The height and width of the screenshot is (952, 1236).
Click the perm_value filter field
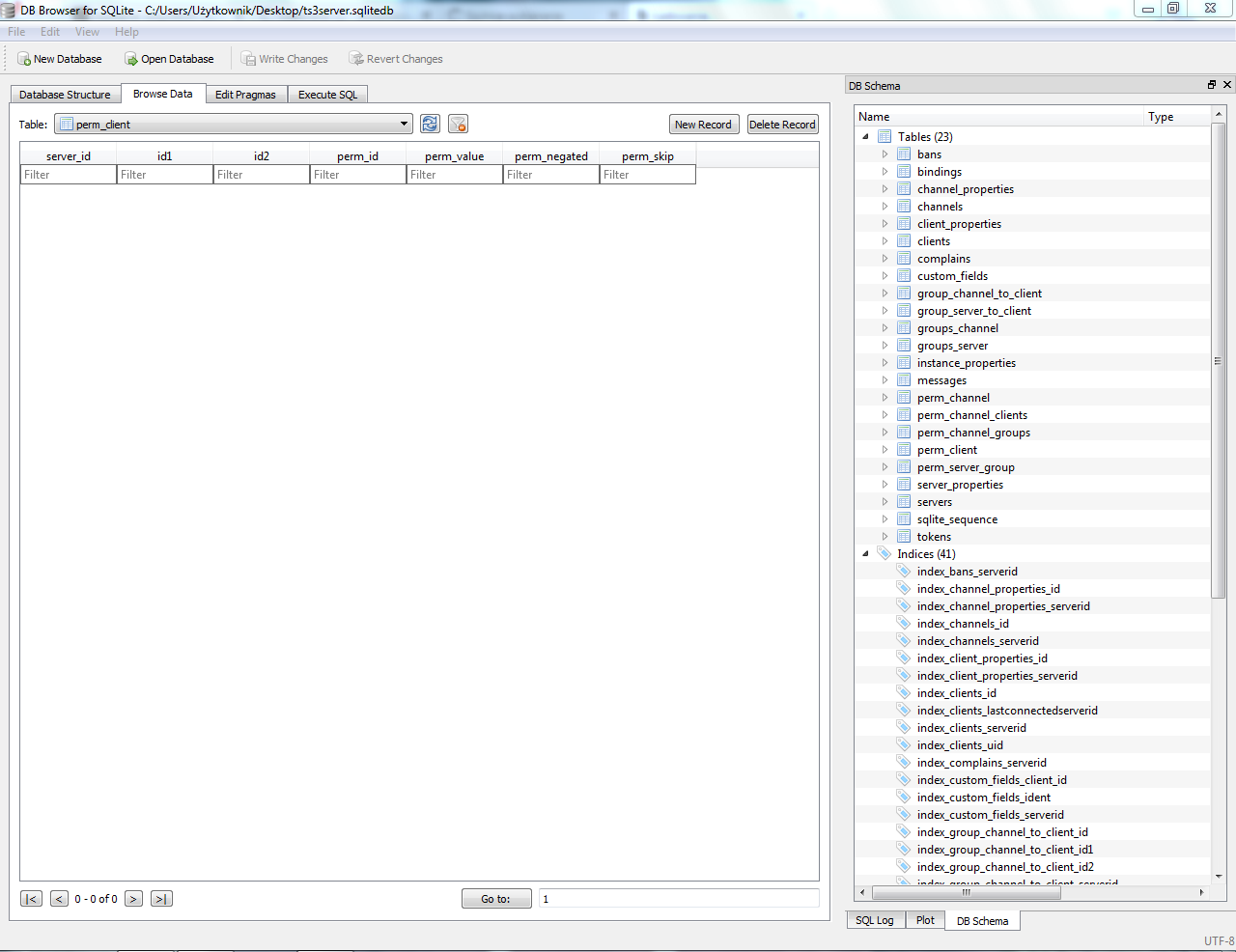click(455, 175)
